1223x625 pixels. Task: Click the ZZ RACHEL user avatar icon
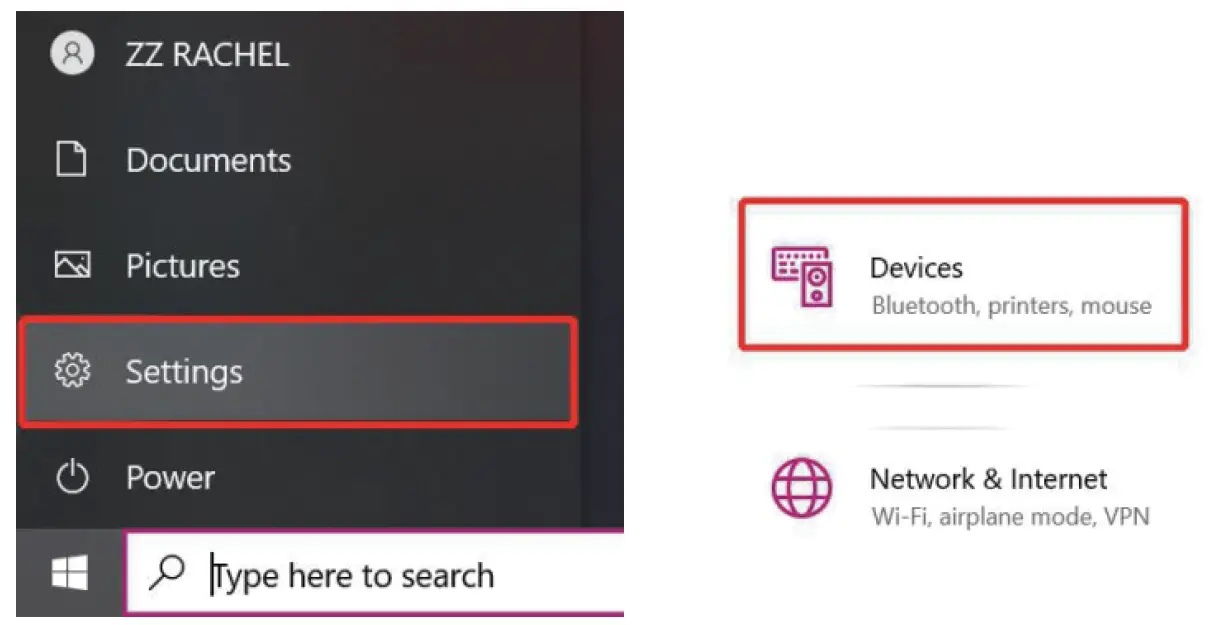[x=72, y=53]
